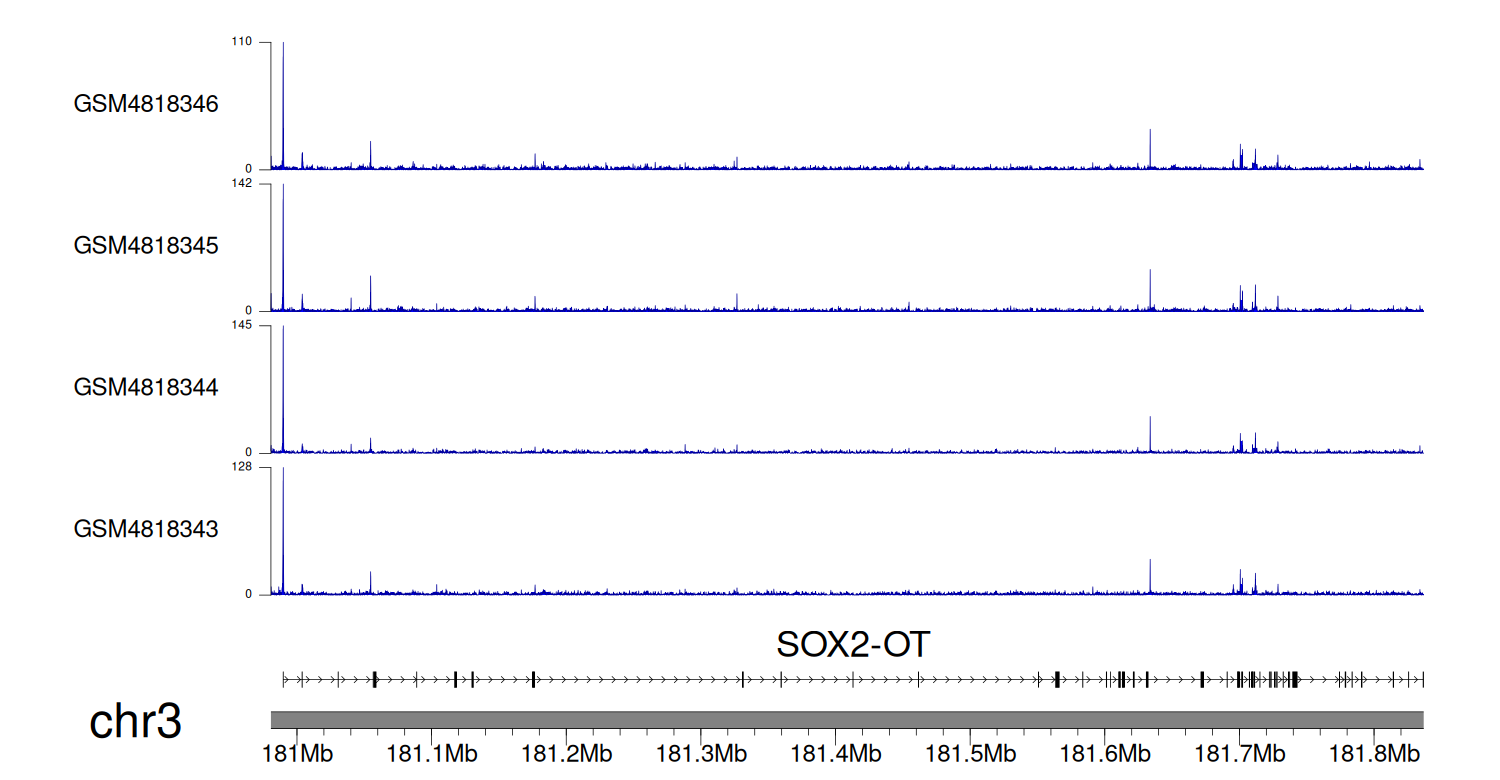
Task: Click the 142 y-axis scale value
Action: tap(242, 184)
